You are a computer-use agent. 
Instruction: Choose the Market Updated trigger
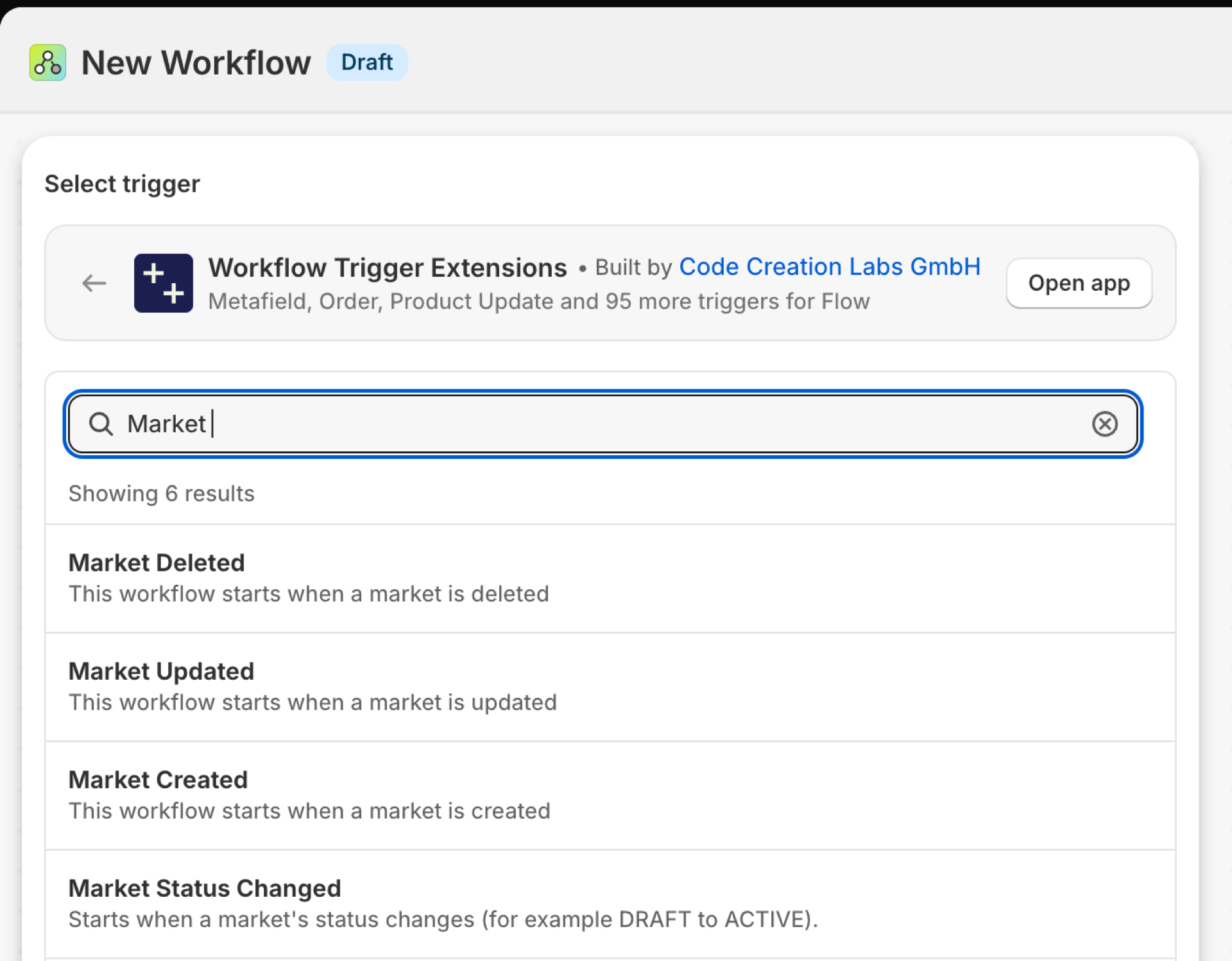pyautogui.click(x=610, y=687)
